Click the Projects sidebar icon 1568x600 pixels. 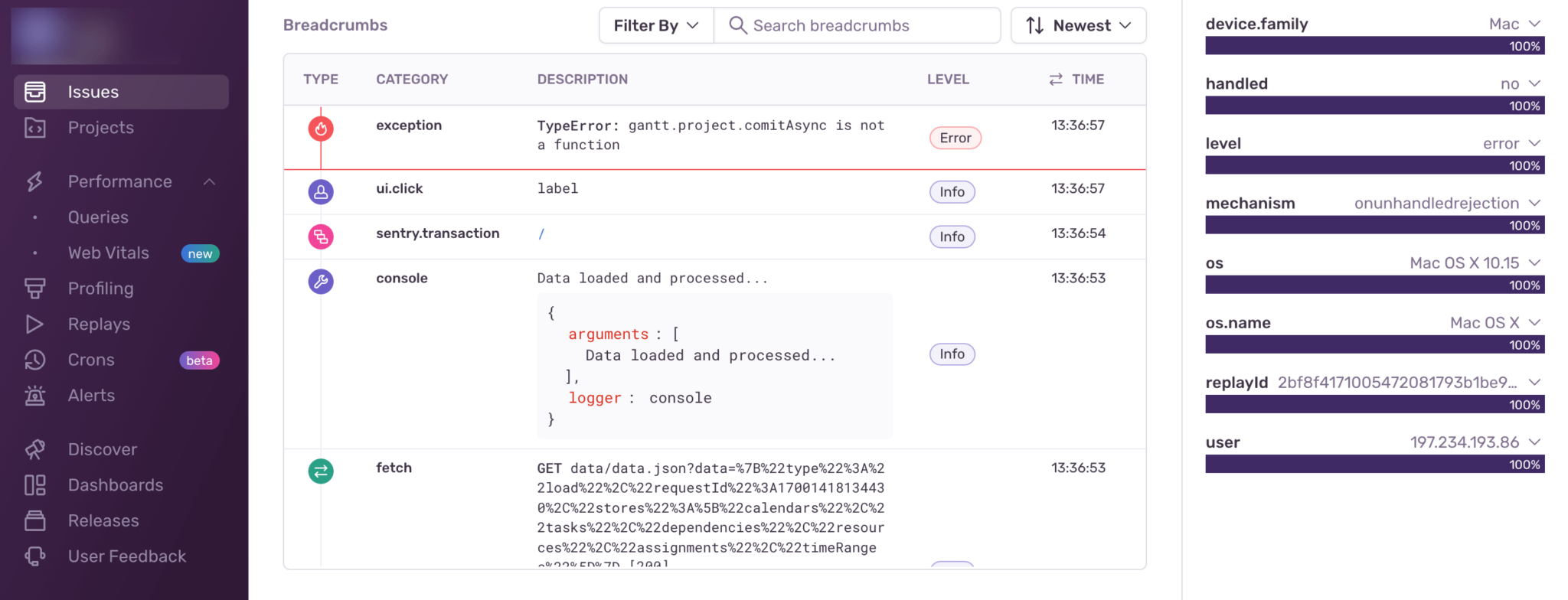point(34,128)
